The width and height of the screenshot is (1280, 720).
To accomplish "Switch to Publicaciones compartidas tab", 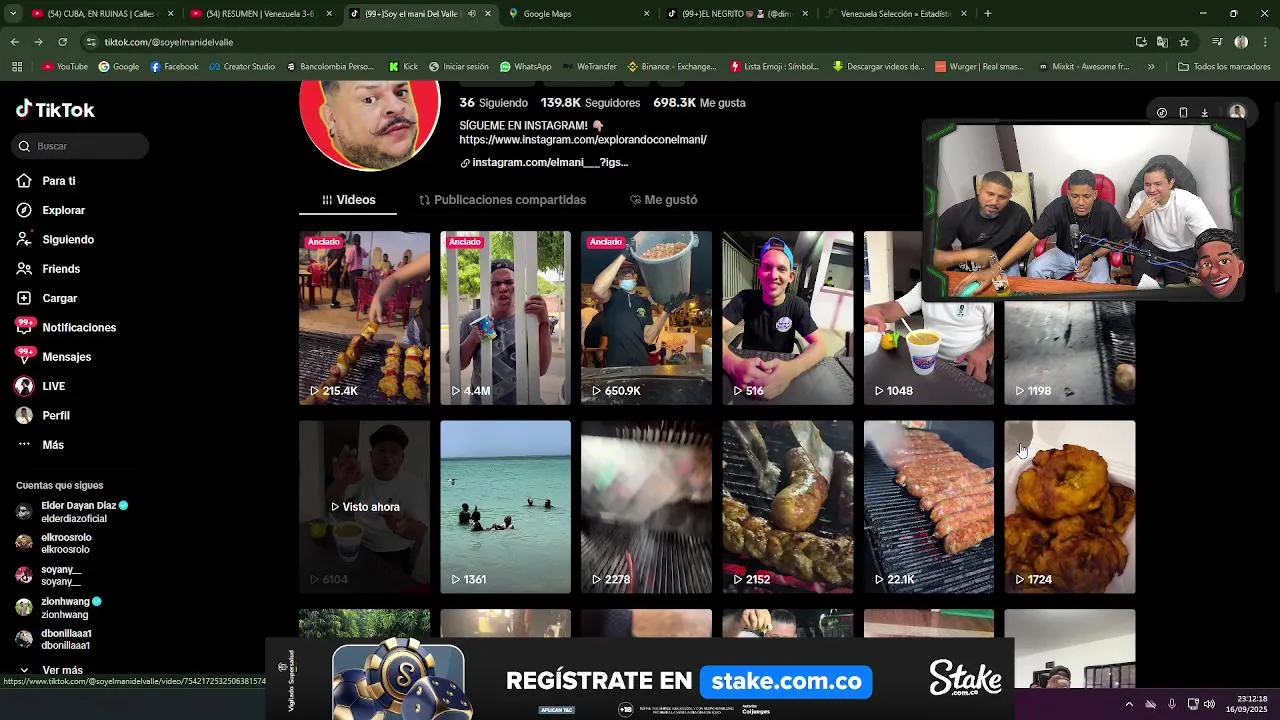I will (x=502, y=200).
